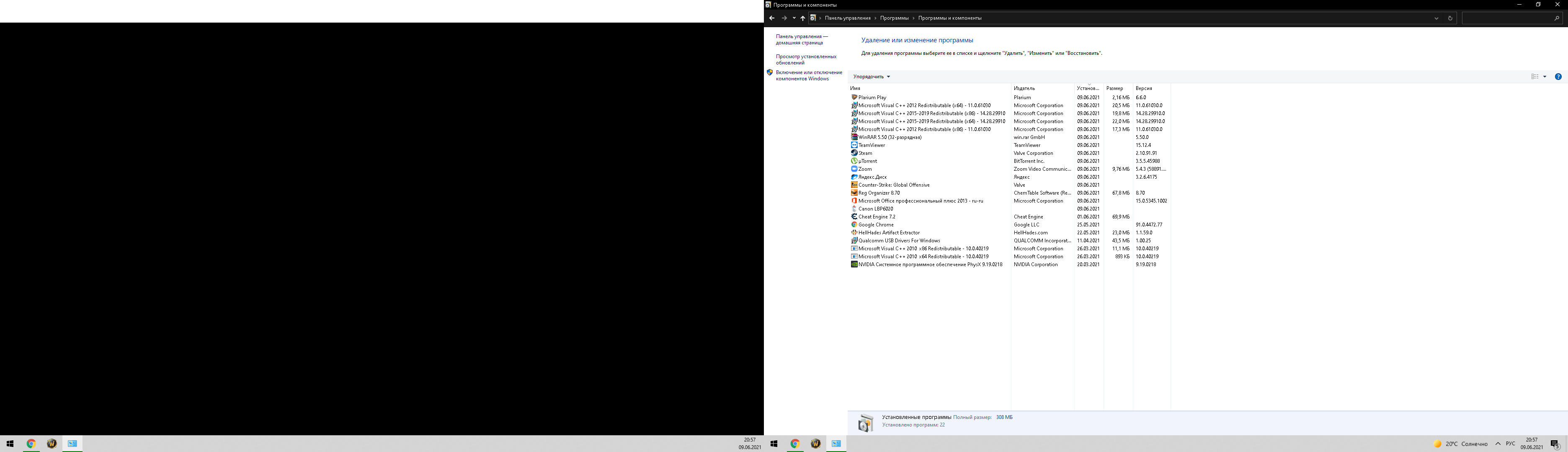Click the Counter-Strike: Global Offensive icon
Screen dimensions: 1568x452
[x=854, y=184]
